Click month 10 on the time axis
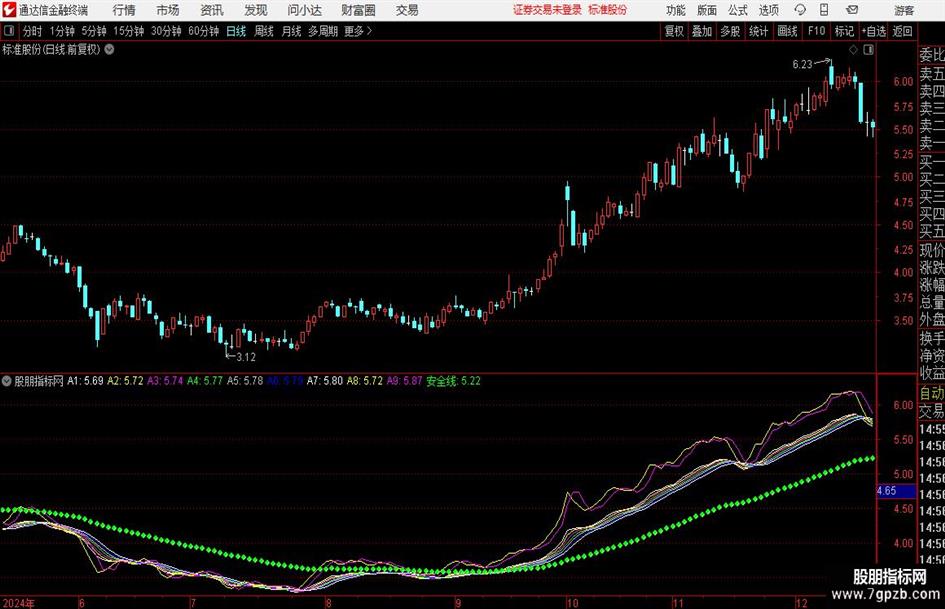Image resolution: width=945 pixels, height=609 pixels. (572, 603)
